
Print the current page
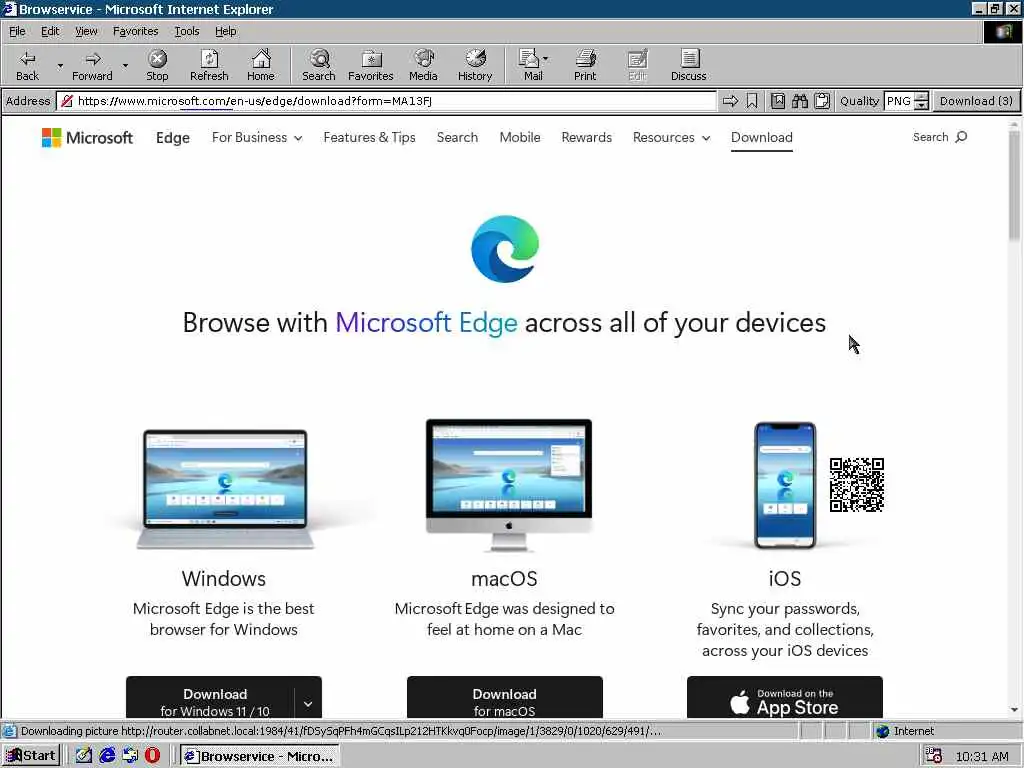[x=585, y=65]
